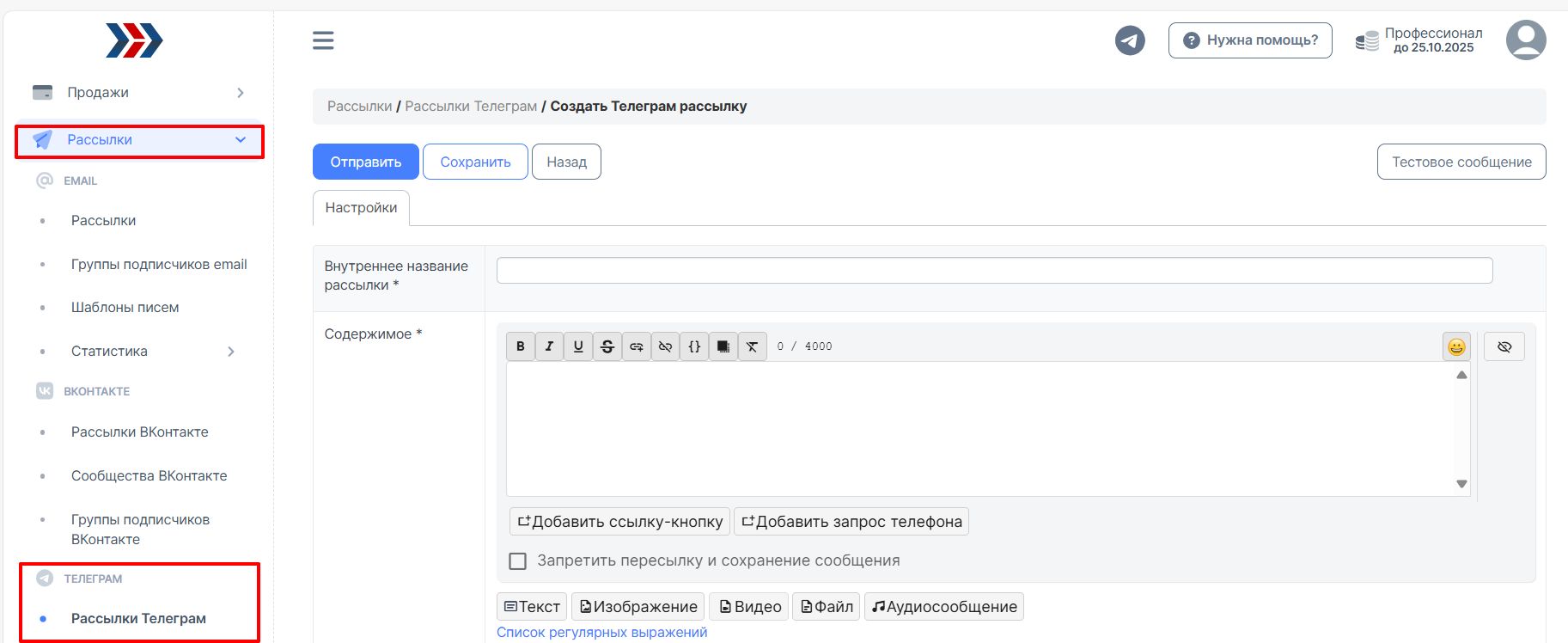The height and width of the screenshot is (643, 1568).
Task: Toggle italic formatting in editor toolbar
Action: click(x=549, y=346)
